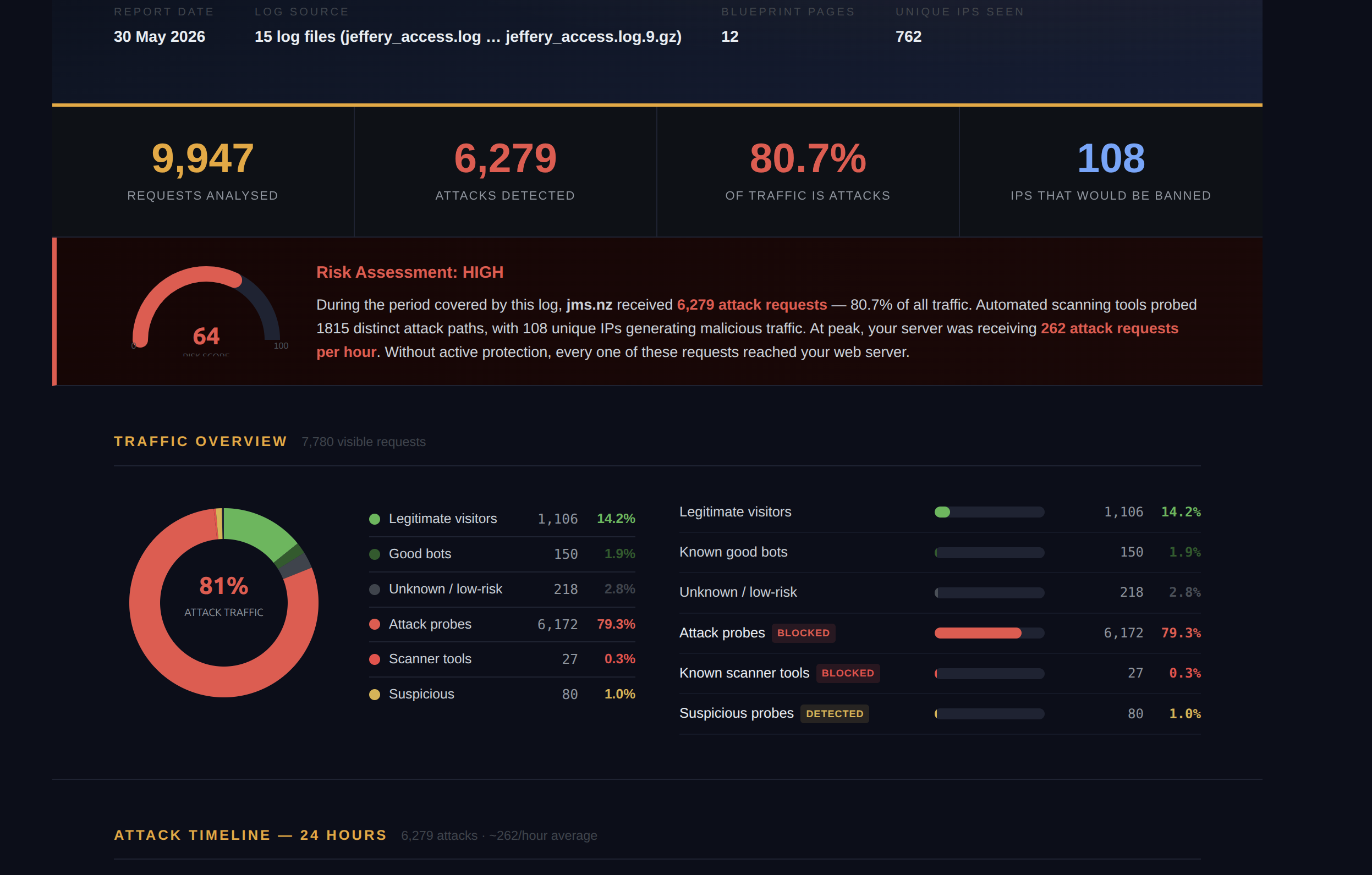Click the 9,947 requests analysed figure
Viewport: 1372px width, 875px height.
[x=203, y=158]
